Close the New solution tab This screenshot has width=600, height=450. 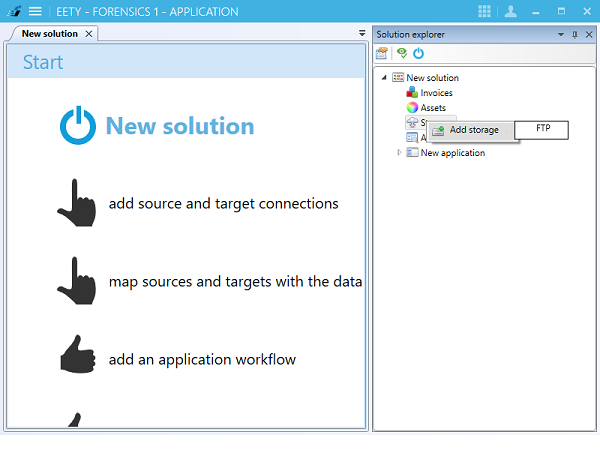tap(89, 34)
